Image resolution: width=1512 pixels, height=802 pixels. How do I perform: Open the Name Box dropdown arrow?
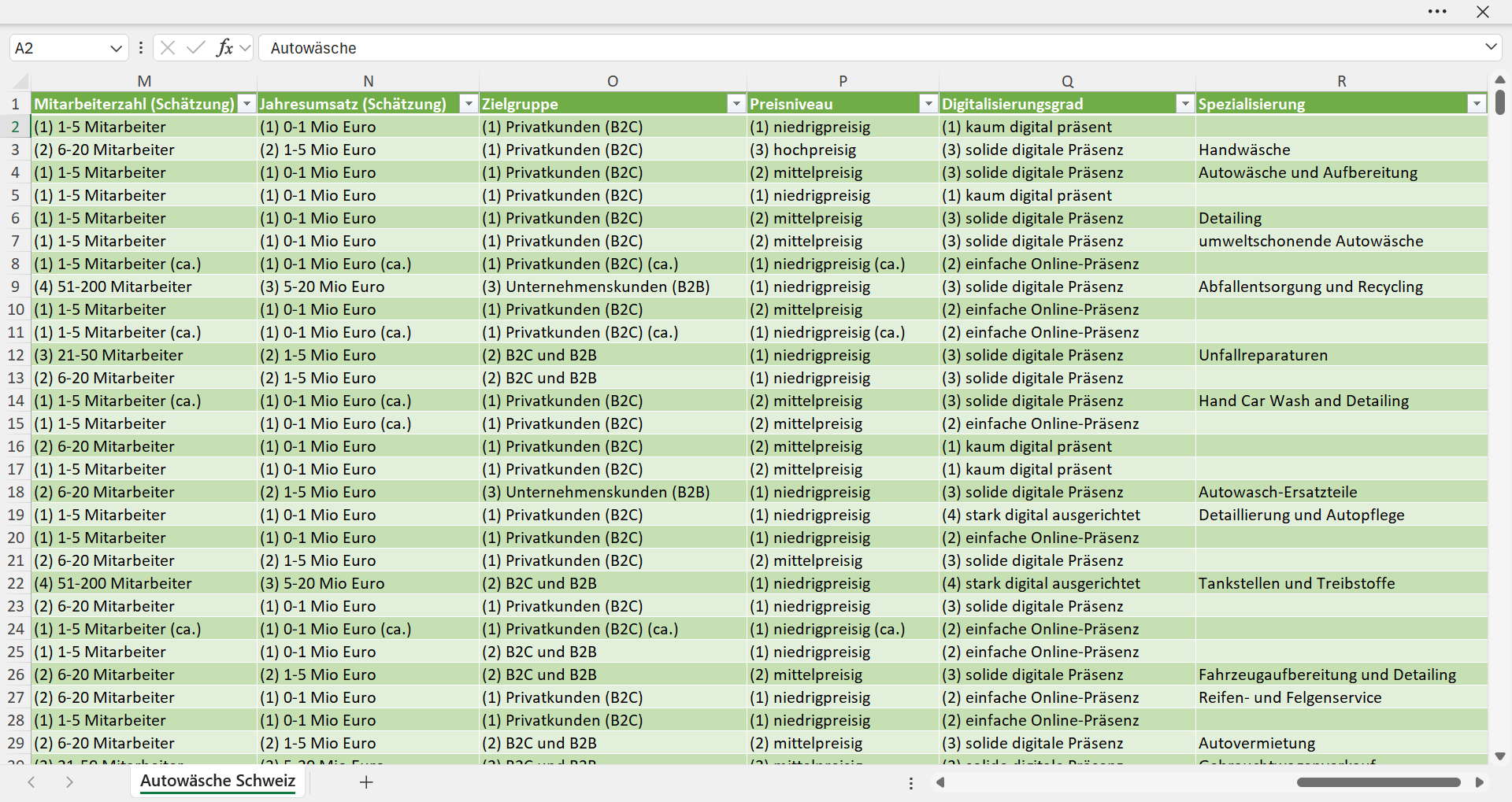[116, 48]
